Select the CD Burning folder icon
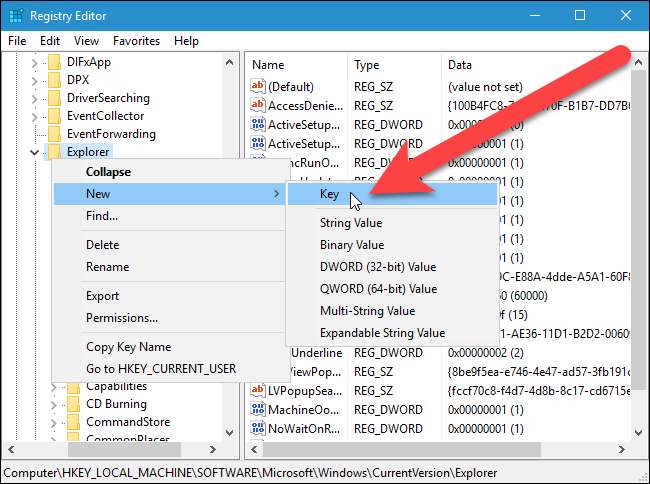This screenshot has width=650, height=484. point(72,404)
